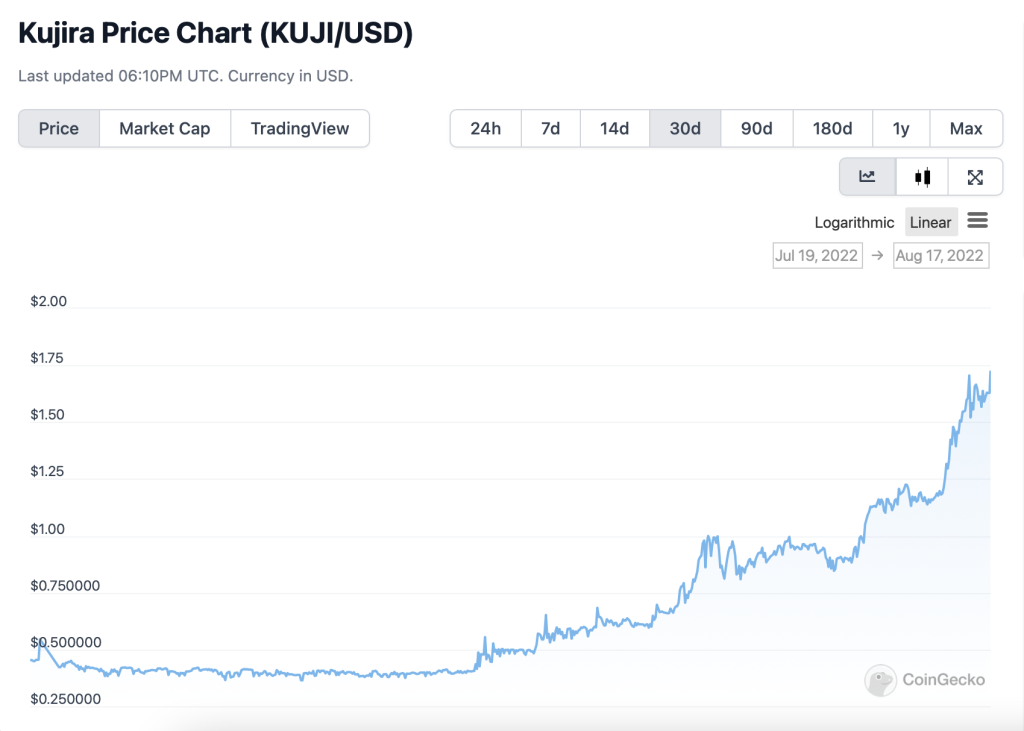Select 24h time range
1024x731 pixels.
point(486,128)
